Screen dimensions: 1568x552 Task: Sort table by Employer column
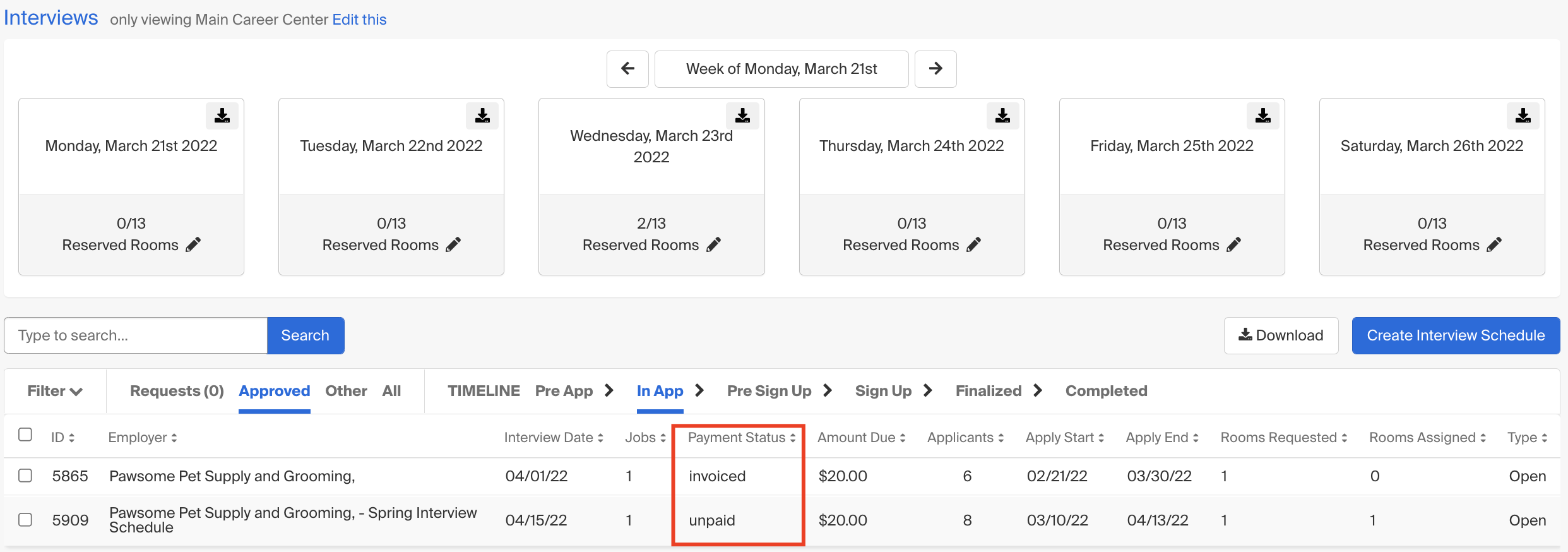click(x=143, y=438)
